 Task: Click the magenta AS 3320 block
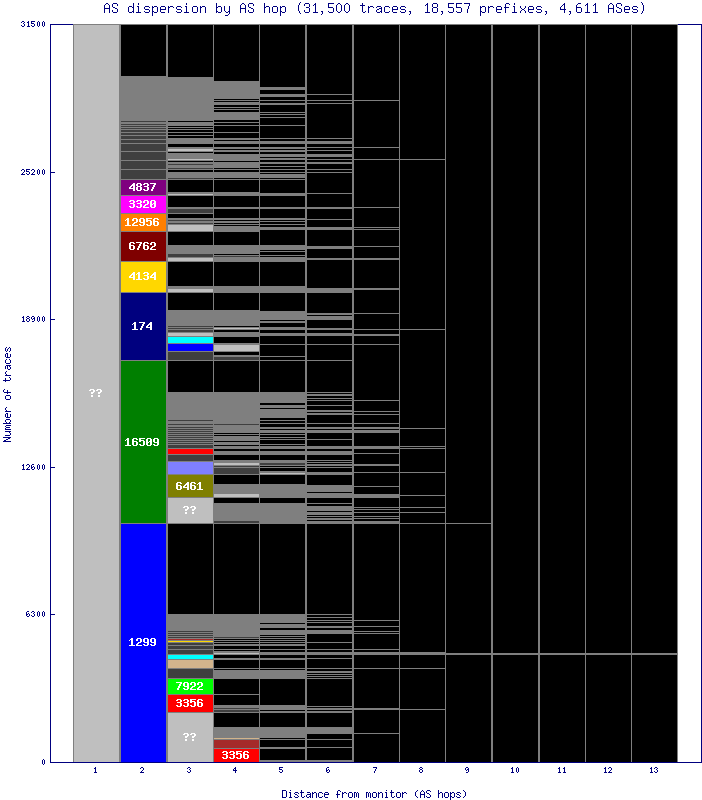[x=143, y=204]
